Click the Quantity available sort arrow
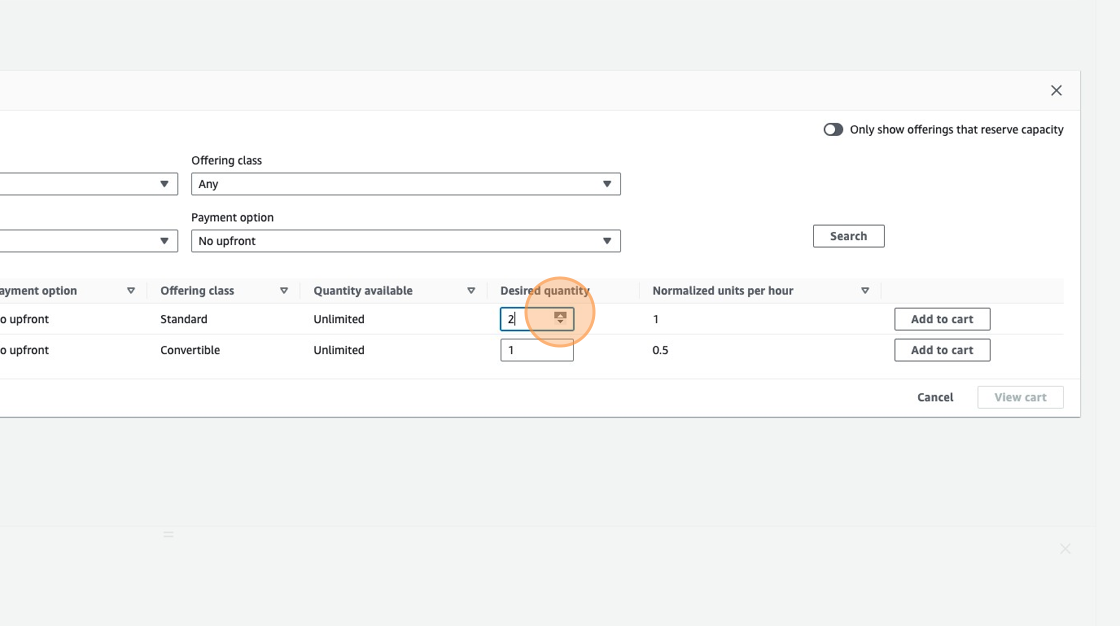 (x=471, y=291)
